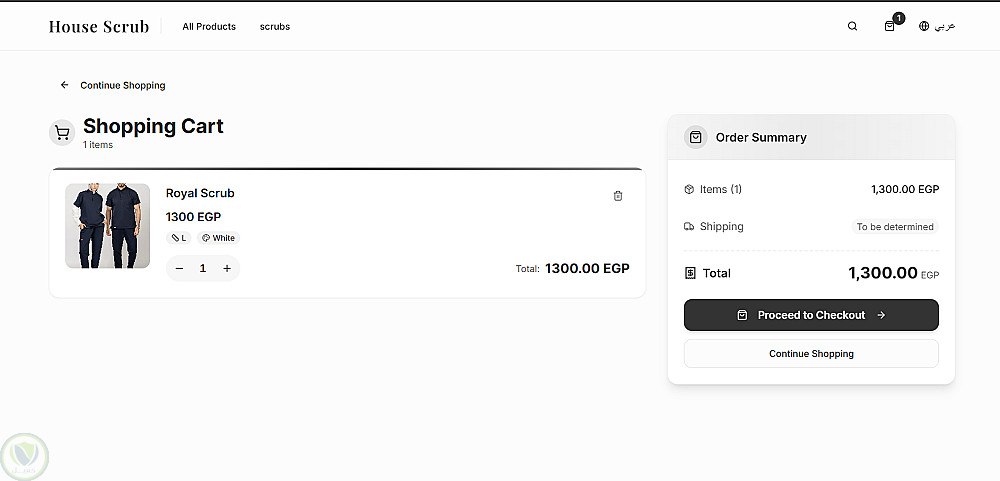Open the Royal Scrub product thumbnail

(x=107, y=226)
